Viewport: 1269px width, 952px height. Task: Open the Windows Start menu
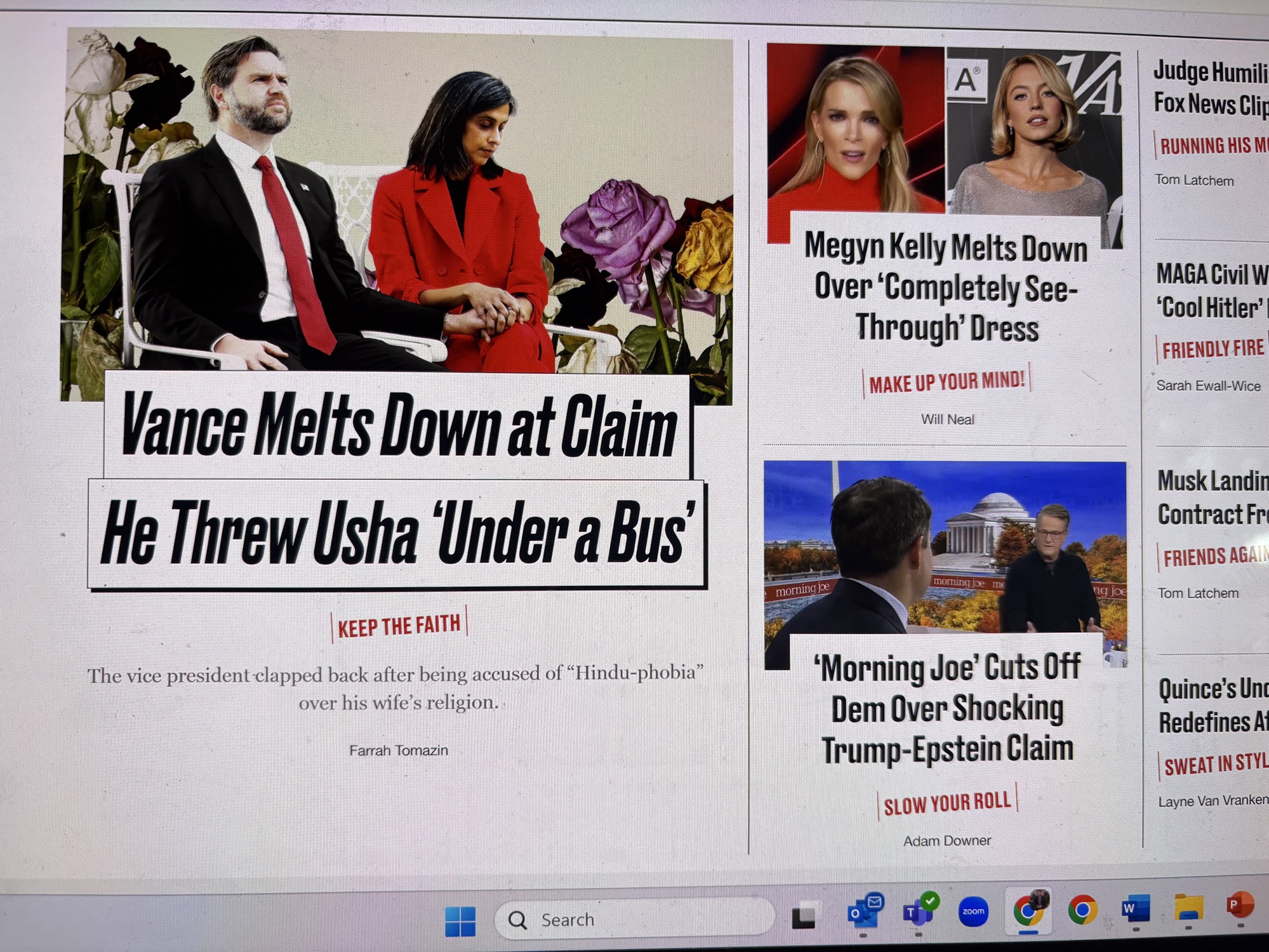460,920
